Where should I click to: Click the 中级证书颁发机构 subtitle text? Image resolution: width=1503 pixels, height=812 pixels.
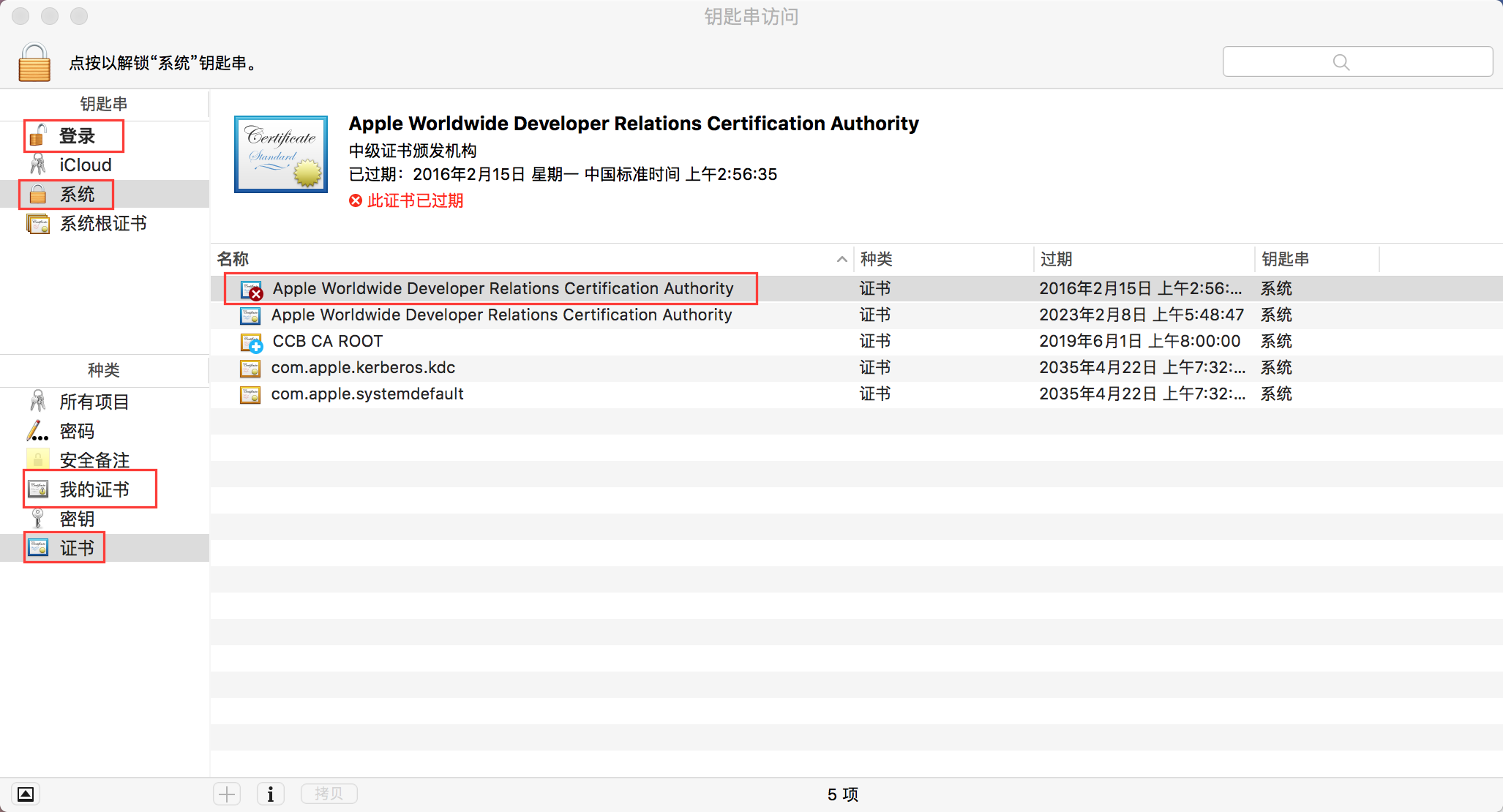(413, 151)
